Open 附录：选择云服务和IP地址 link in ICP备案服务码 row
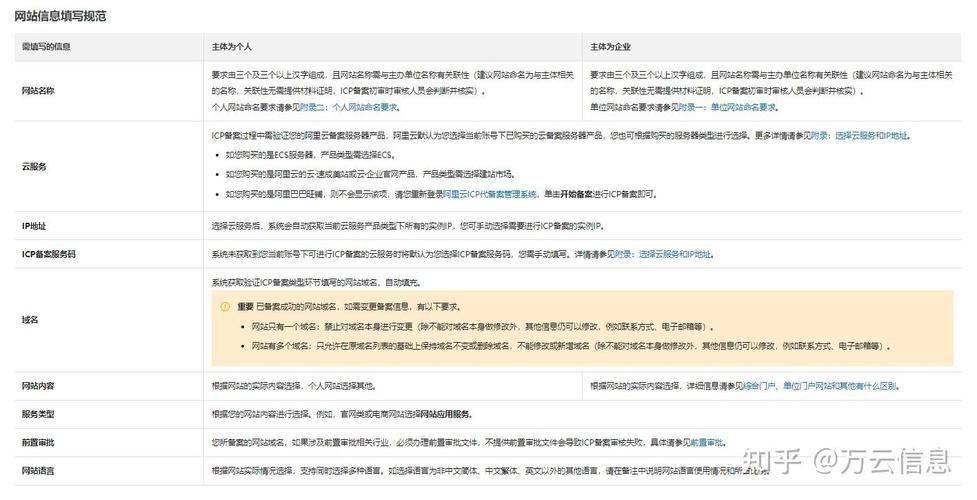Viewport: 977px width, 500px height. point(662,254)
